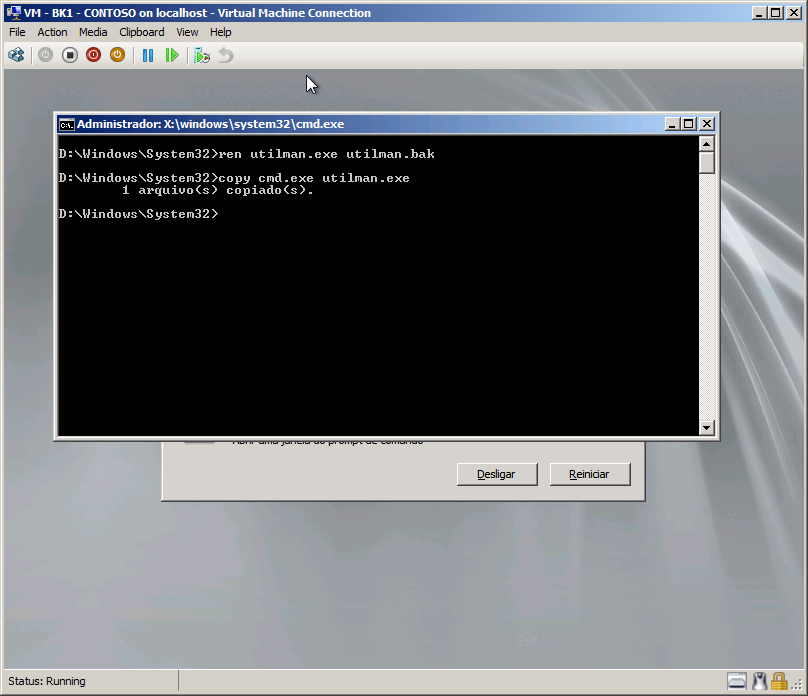The width and height of the screenshot is (808, 696).
Task: Click the mouse status icon
Action: click(x=759, y=681)
